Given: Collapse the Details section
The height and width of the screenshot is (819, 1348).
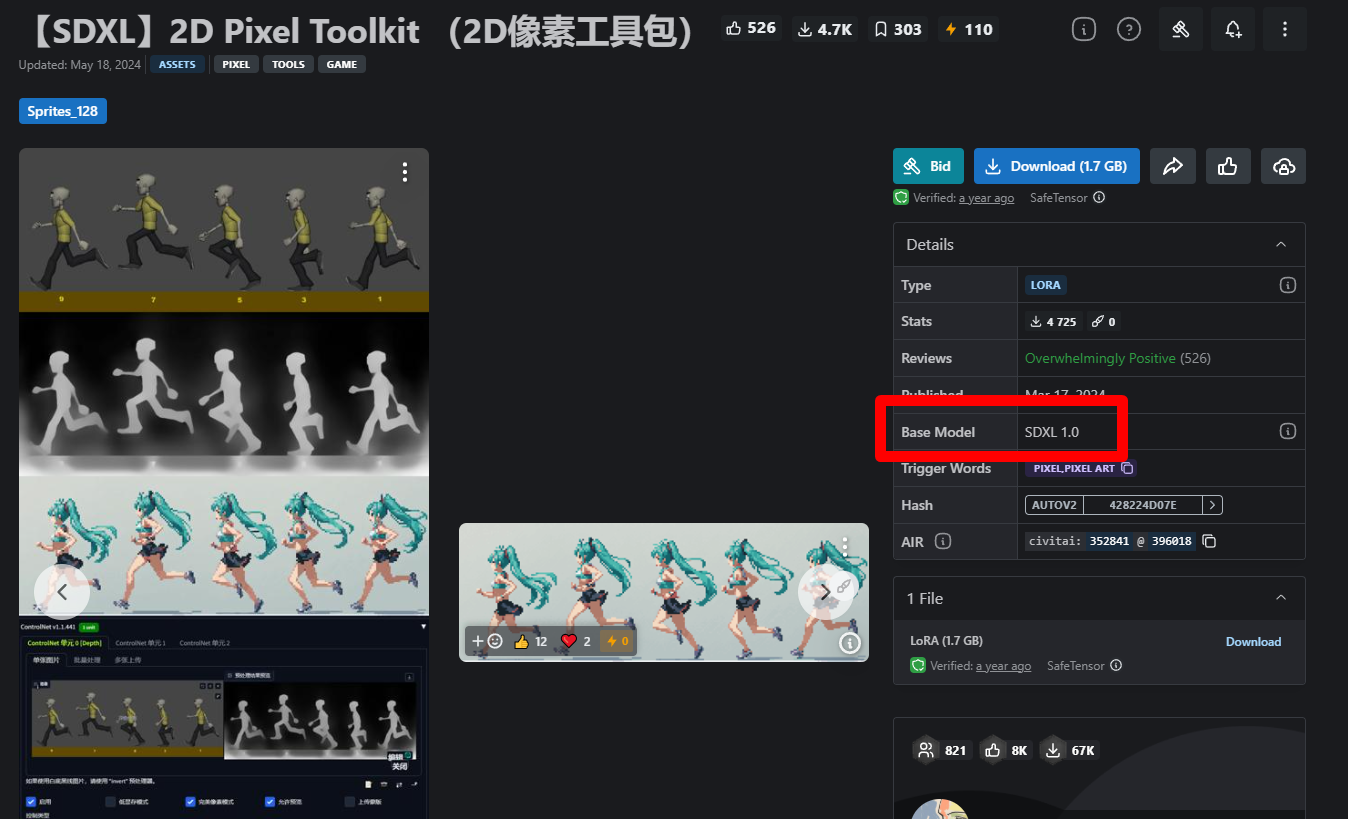Looking at the screenshot, I should pyautogui.click(x=1281, y=245).
